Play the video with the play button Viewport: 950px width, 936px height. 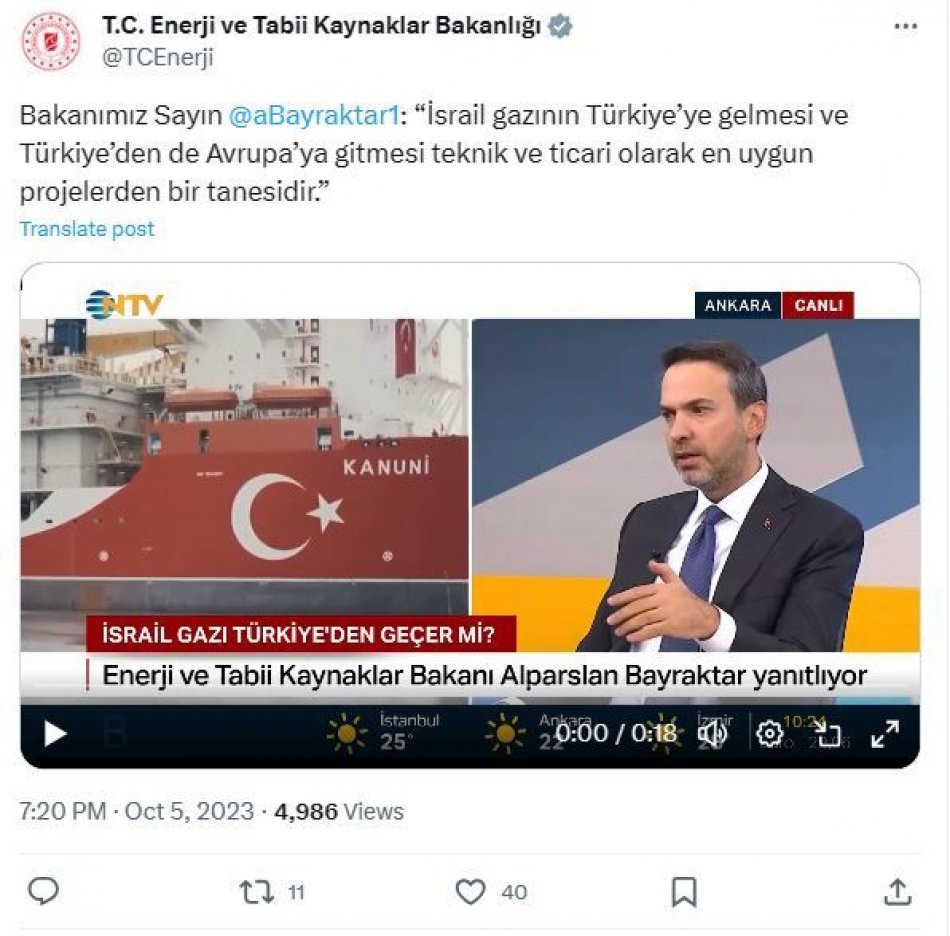(x=56, y=734)
